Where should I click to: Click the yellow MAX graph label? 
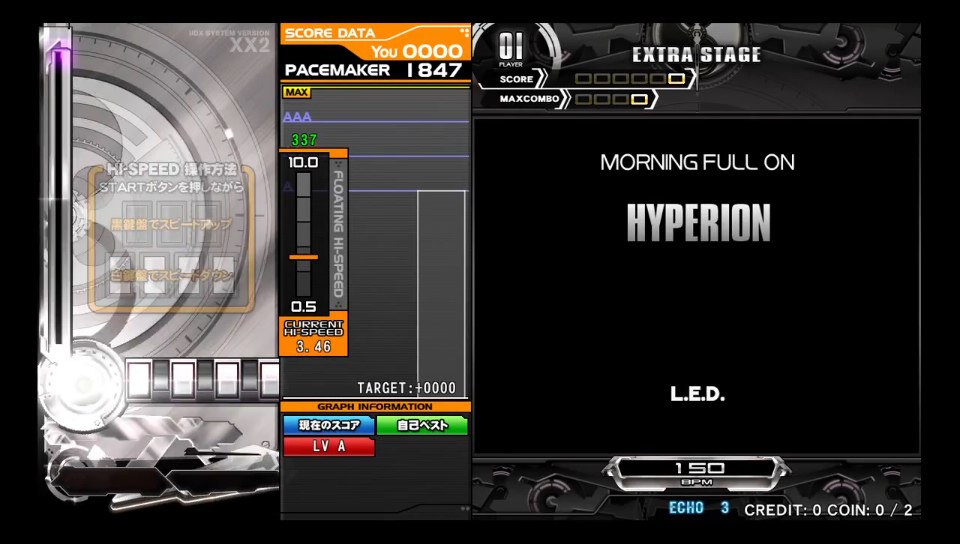click(297, 92)
